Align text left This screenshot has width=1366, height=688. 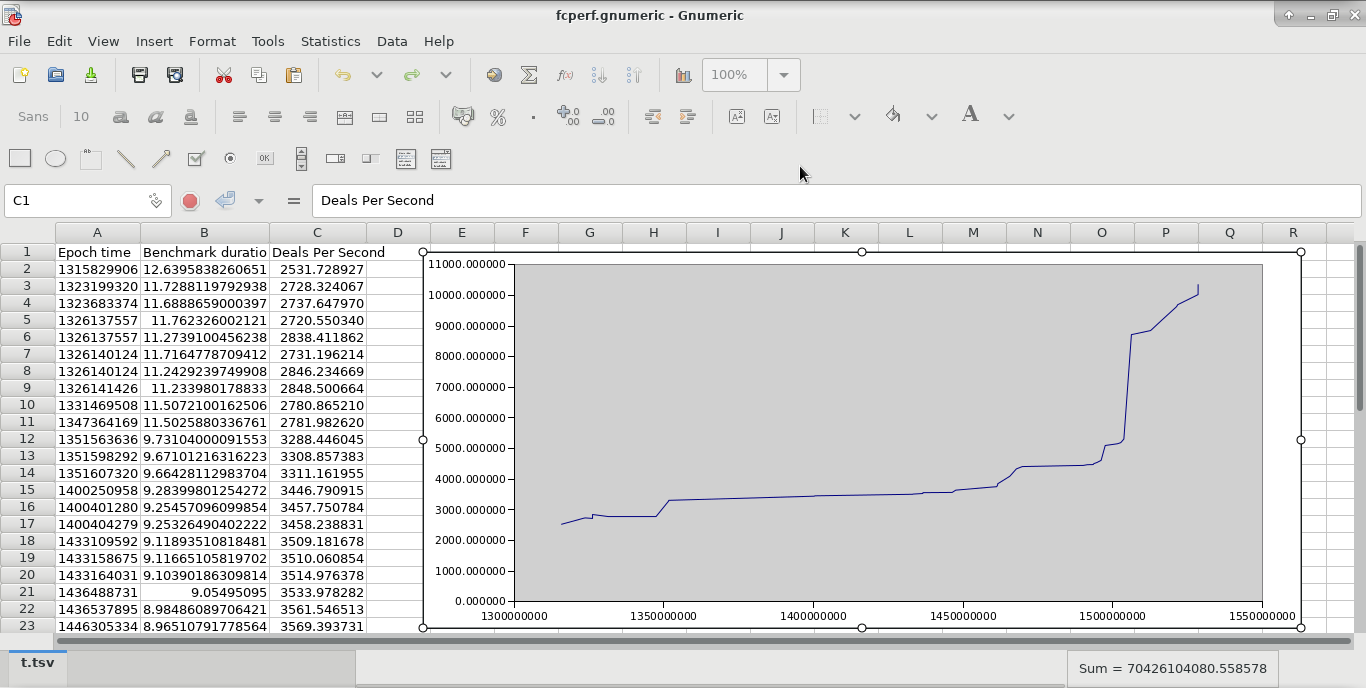pyautogui.click(x=239, y=117)
